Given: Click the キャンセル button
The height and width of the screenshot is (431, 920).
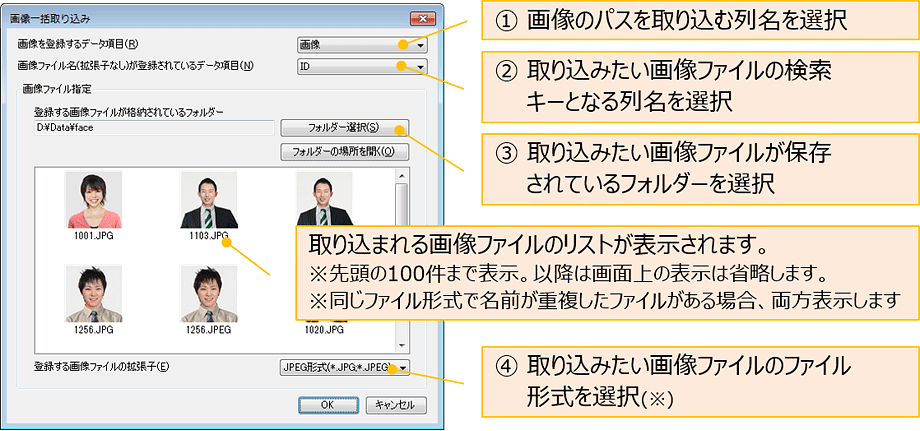Looking at the screenshot, I should 396,405.
